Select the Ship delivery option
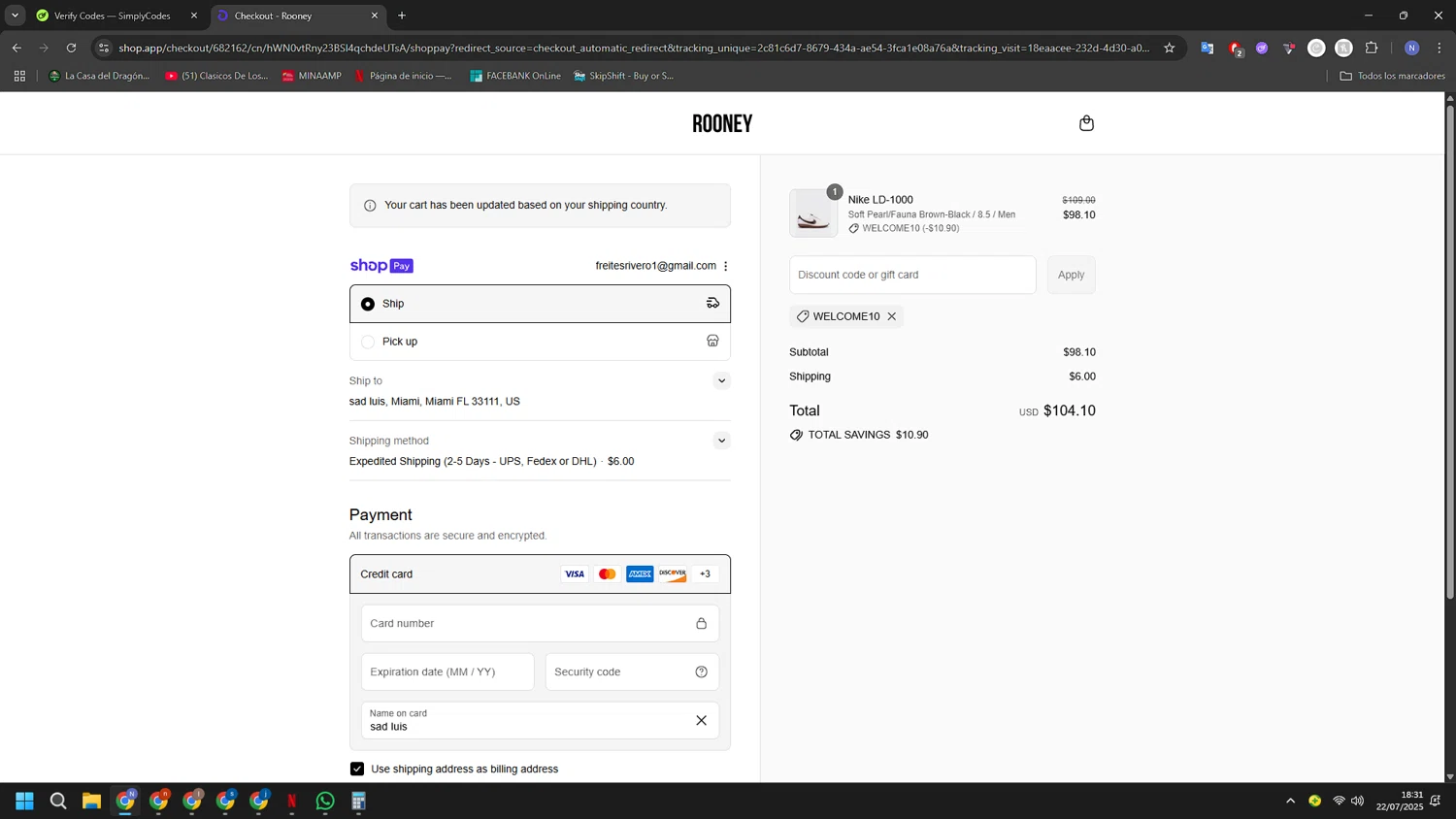 (540, 304)
